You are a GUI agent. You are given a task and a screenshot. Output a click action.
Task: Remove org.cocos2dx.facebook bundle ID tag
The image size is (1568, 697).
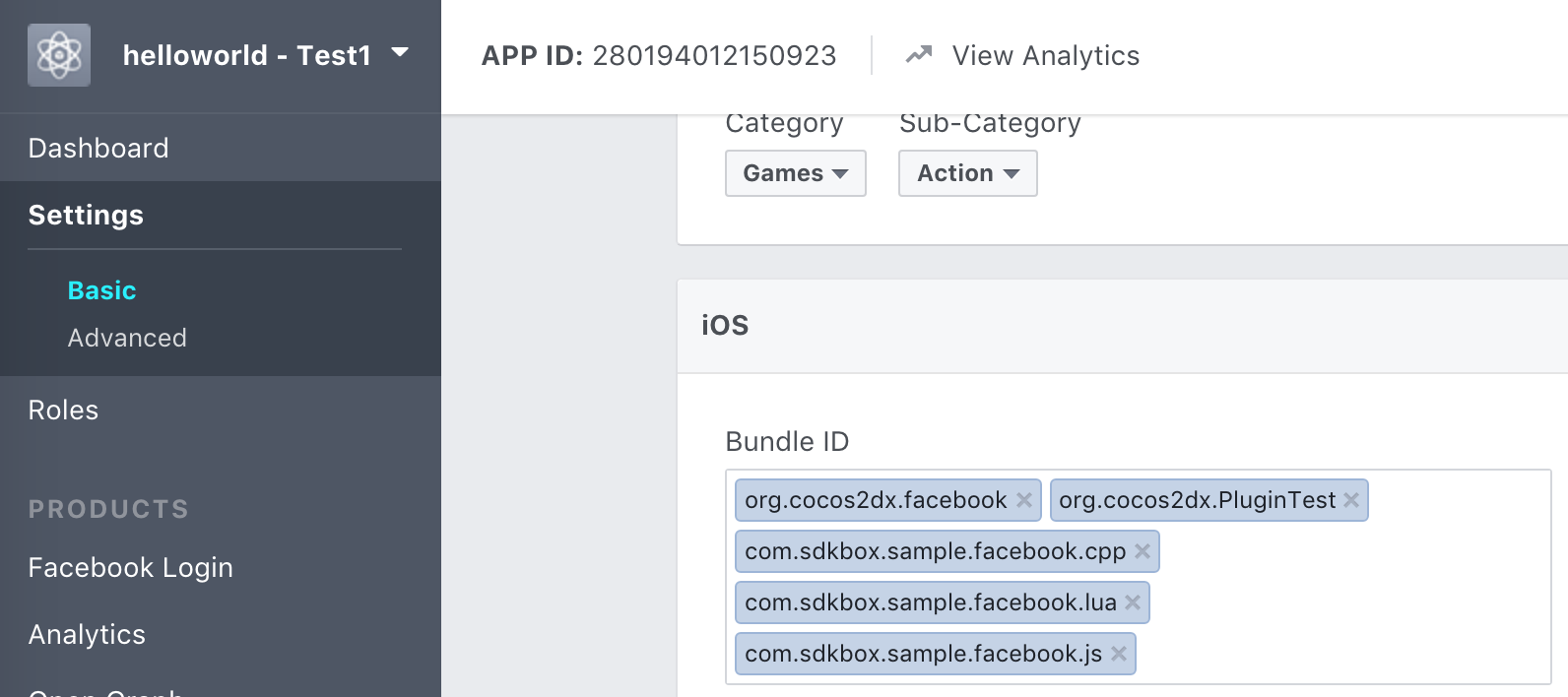(x=1024, y=500)
